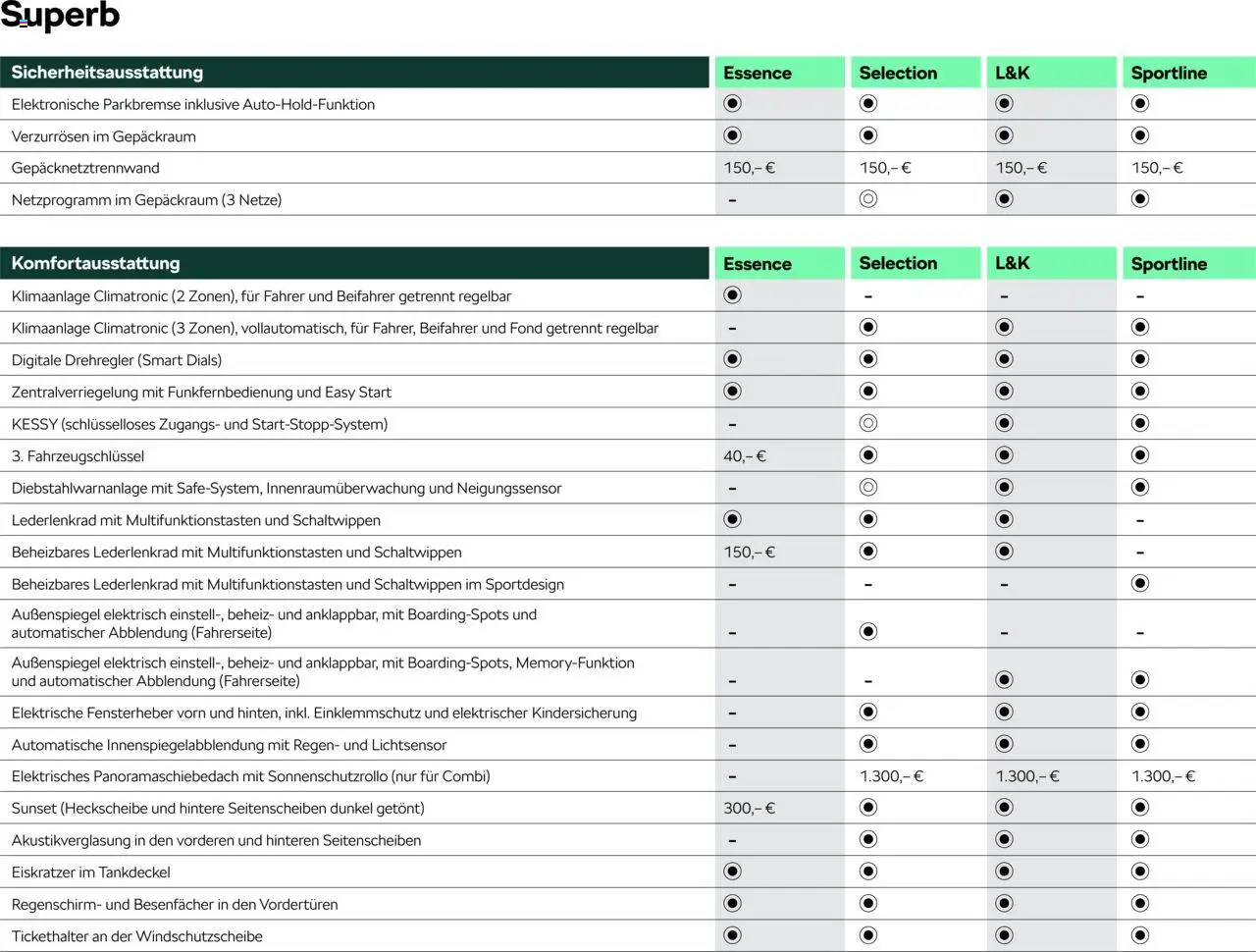Click the Selection ring symbol in the KESSY row
1256x952 pixels.
coord(868,423)
